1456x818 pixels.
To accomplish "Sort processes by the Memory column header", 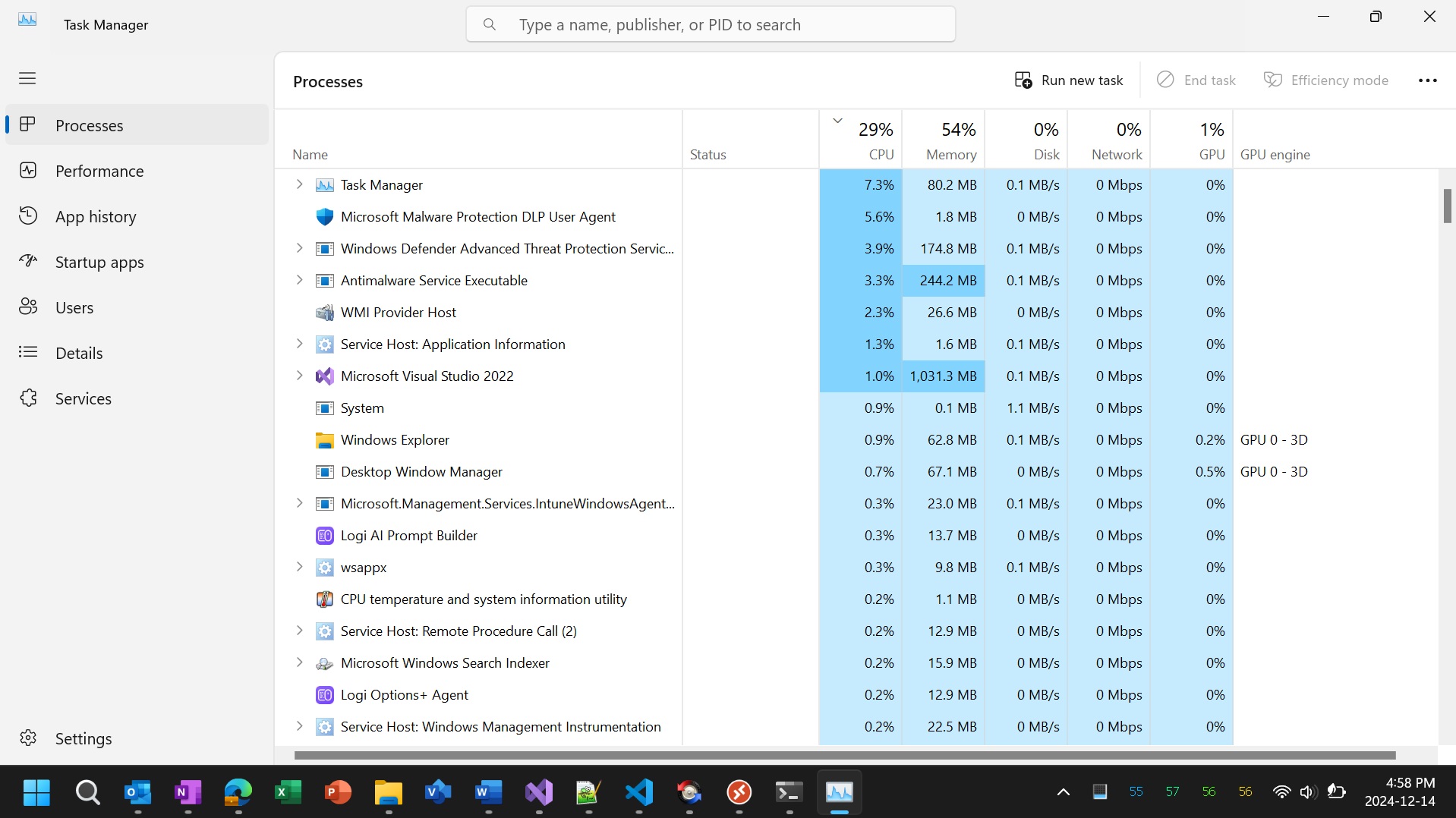I will point(944,140).
